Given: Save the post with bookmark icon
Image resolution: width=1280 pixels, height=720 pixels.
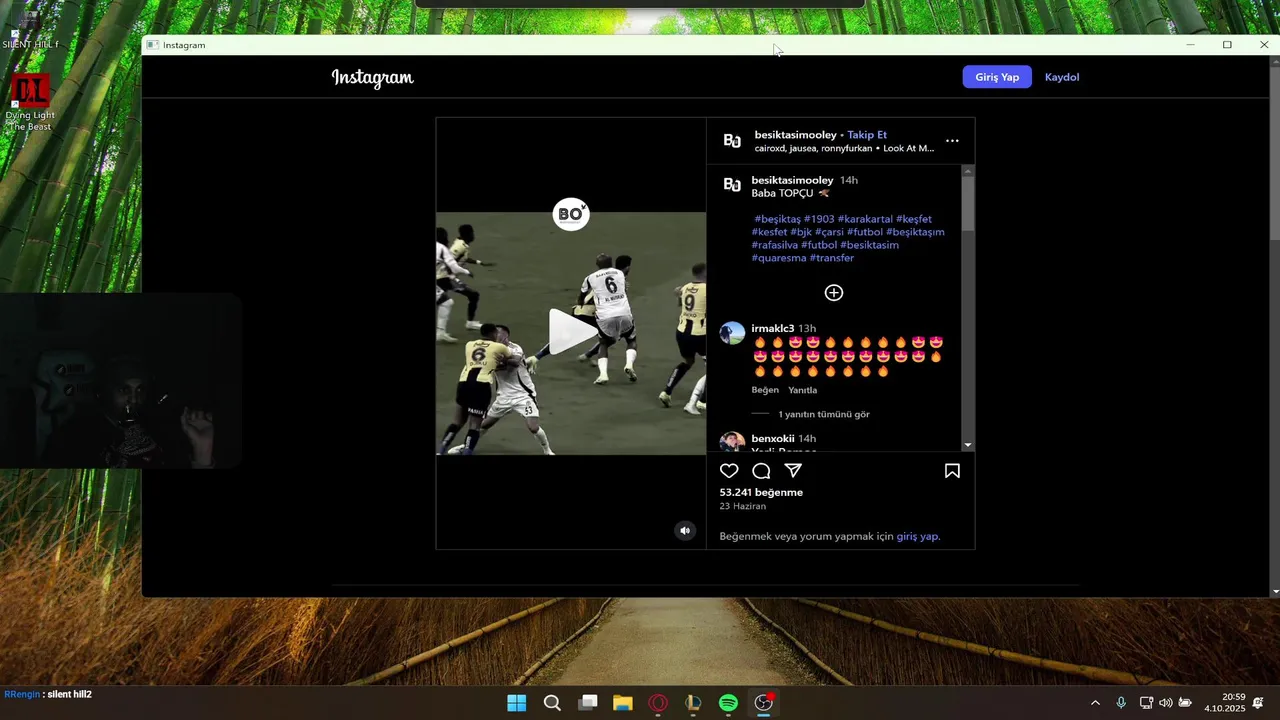Looking at the screenshot, I should [952, 471].
